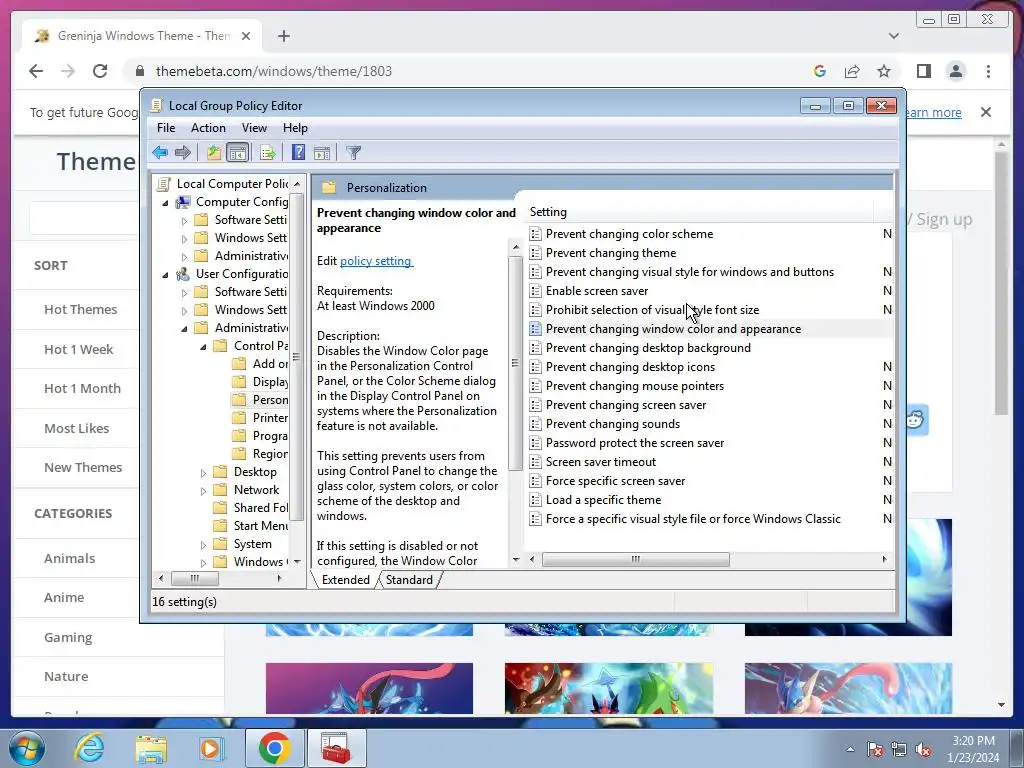This screenshot has width=1024, height=768.
Task: Open the Anime category link
Action: click(64, 598)
